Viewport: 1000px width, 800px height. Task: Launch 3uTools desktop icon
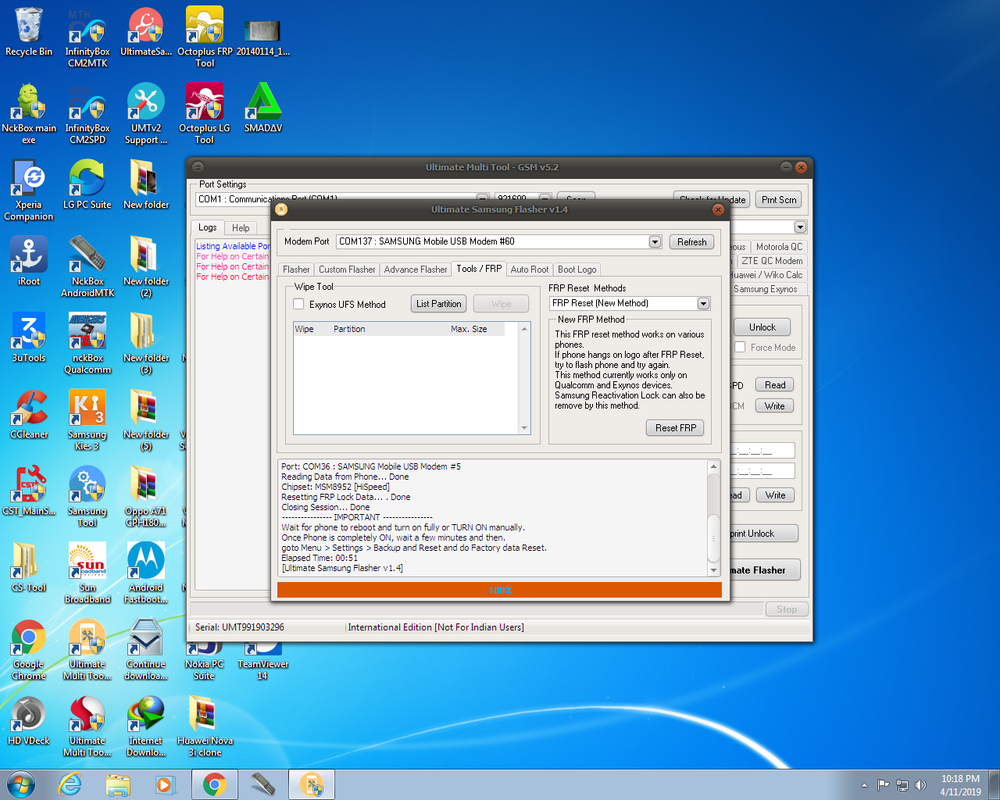tap(29, 337)
